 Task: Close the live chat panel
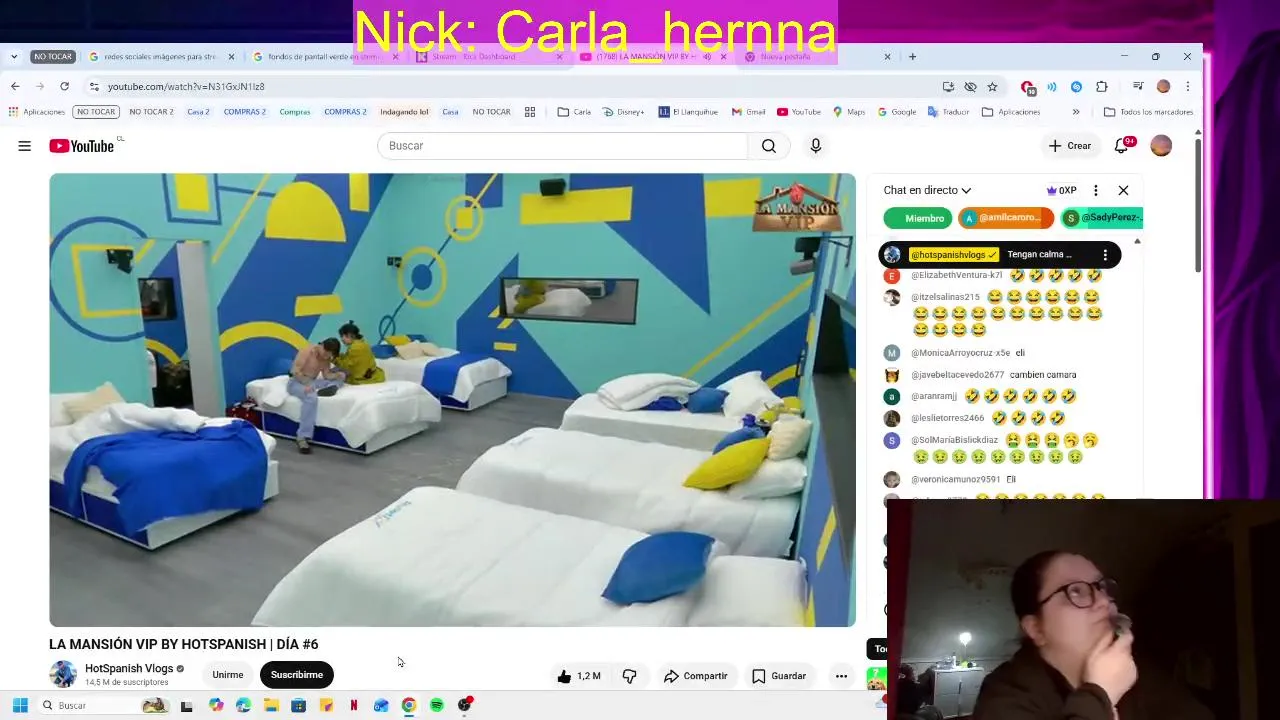(1123, 190)
